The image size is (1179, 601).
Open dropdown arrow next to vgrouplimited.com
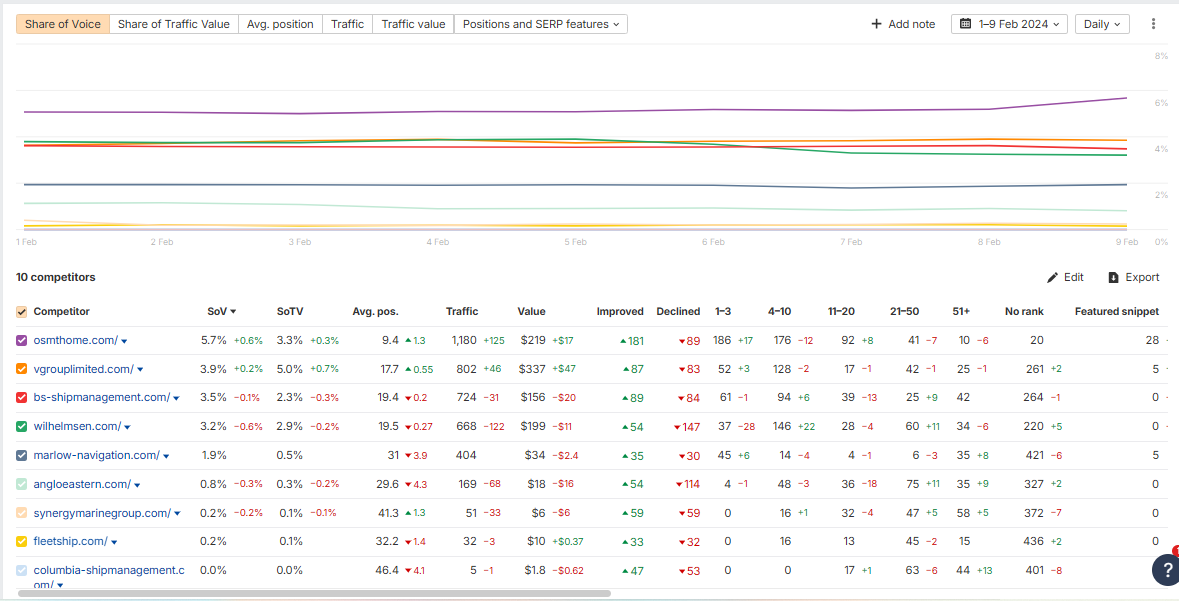pos(140,370)
